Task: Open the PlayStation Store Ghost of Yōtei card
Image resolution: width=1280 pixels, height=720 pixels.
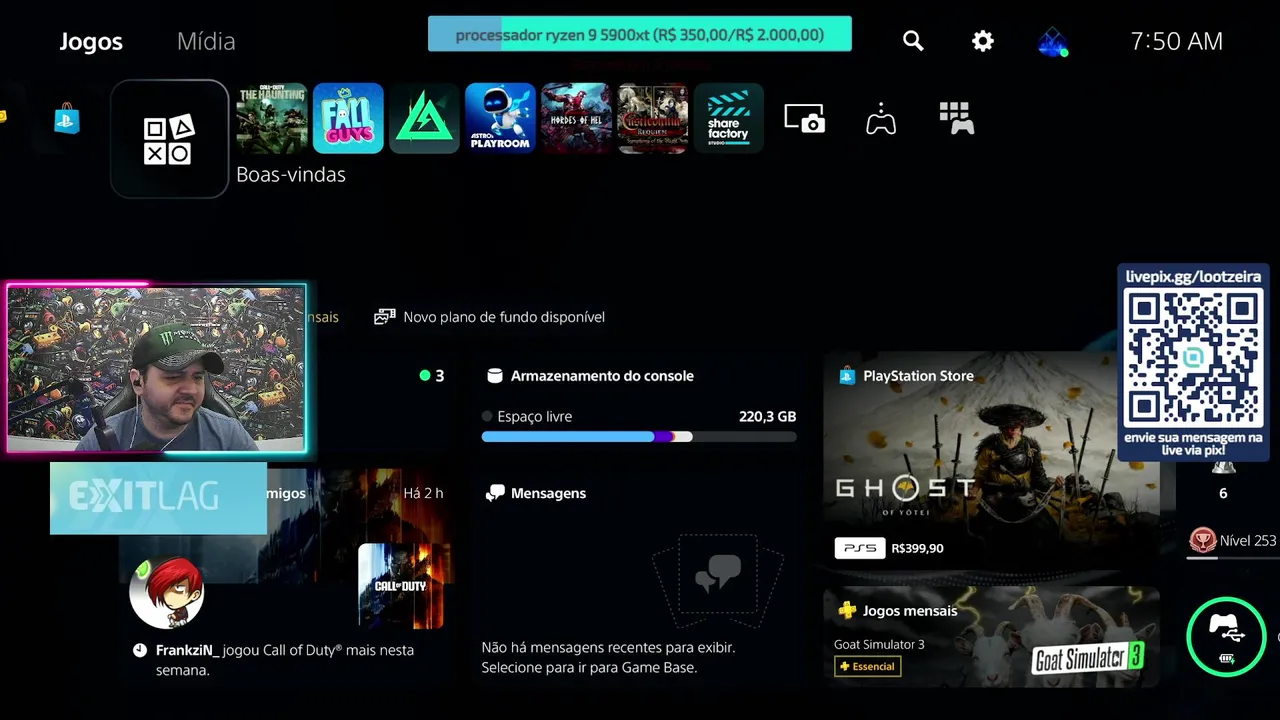Action: (991, 459)
